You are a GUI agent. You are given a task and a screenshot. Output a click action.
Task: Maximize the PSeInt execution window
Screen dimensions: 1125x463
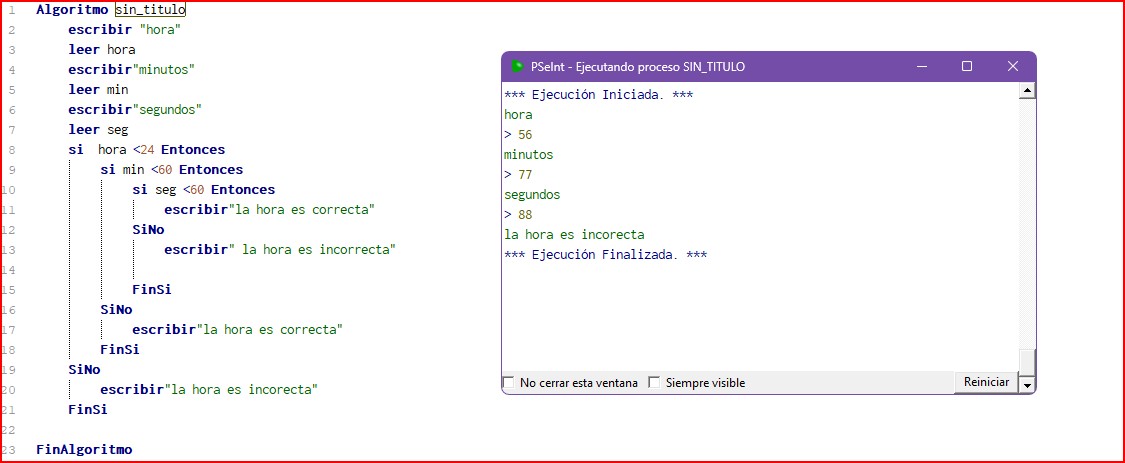pos(966,67)
